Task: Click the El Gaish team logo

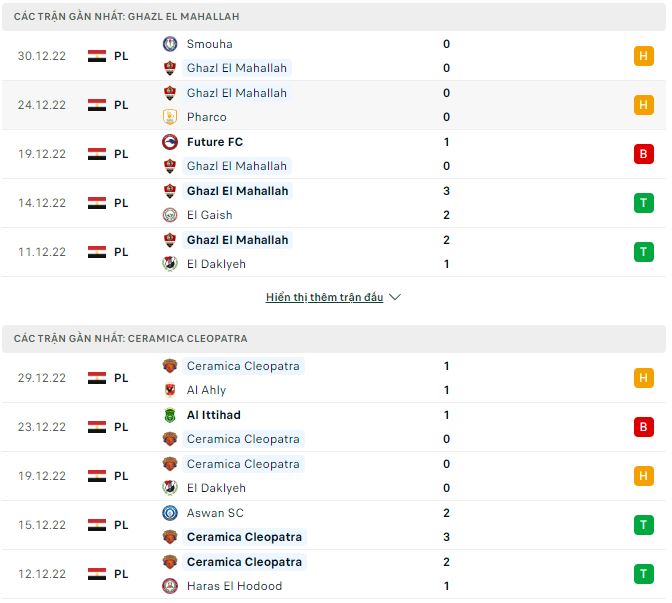Action: tap(170, 215)
